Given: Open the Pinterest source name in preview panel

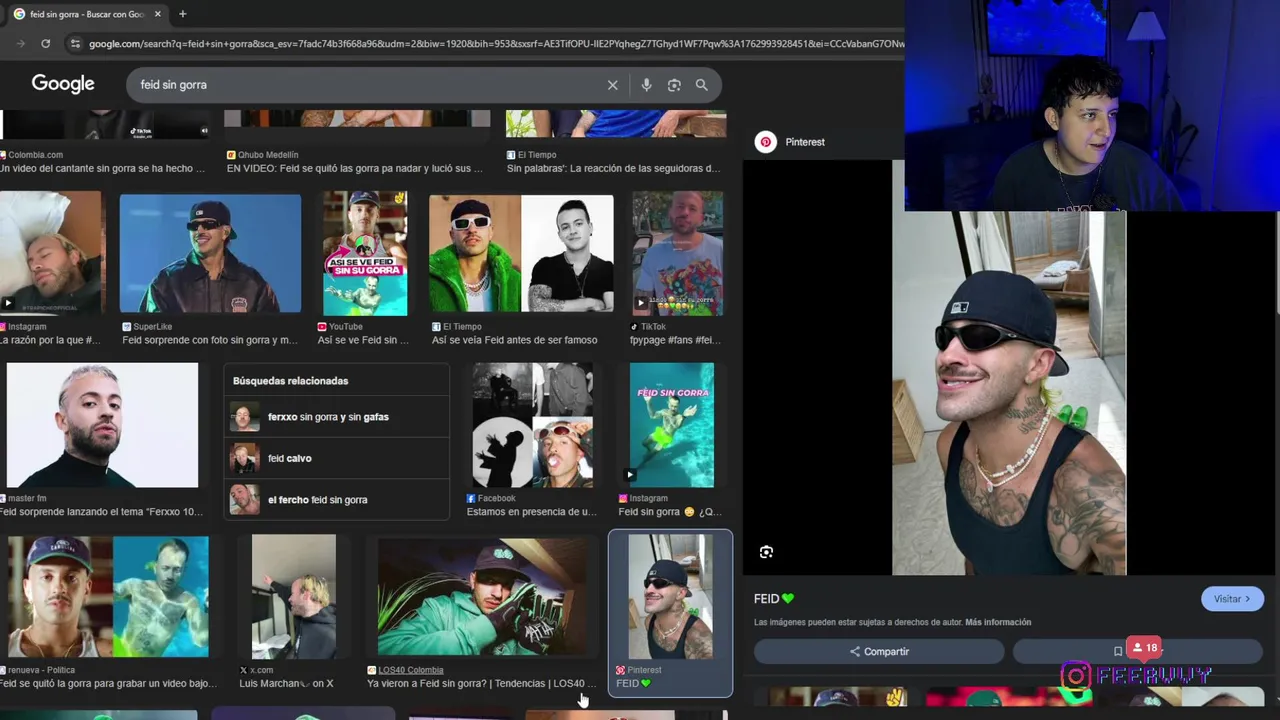Looking at the screenshot, I should click(x=805, y=142).
